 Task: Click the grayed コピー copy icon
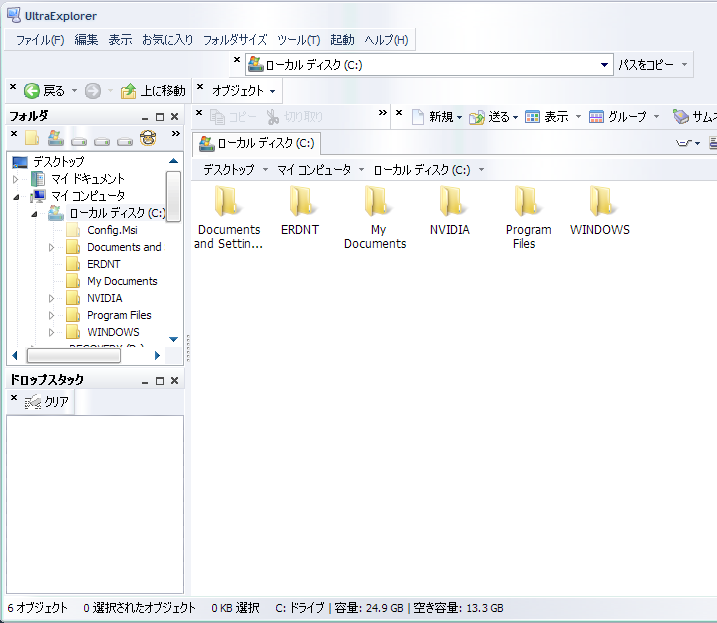tap(217, 117)
